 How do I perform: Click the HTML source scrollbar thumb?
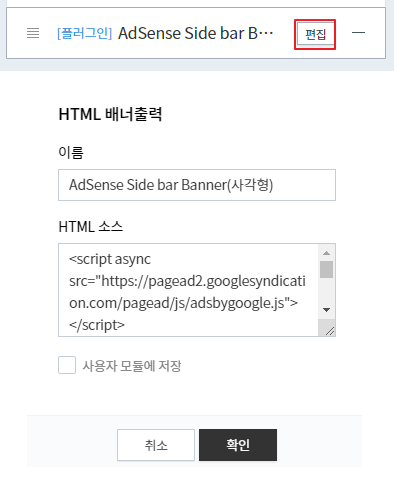tap(327, 269)
